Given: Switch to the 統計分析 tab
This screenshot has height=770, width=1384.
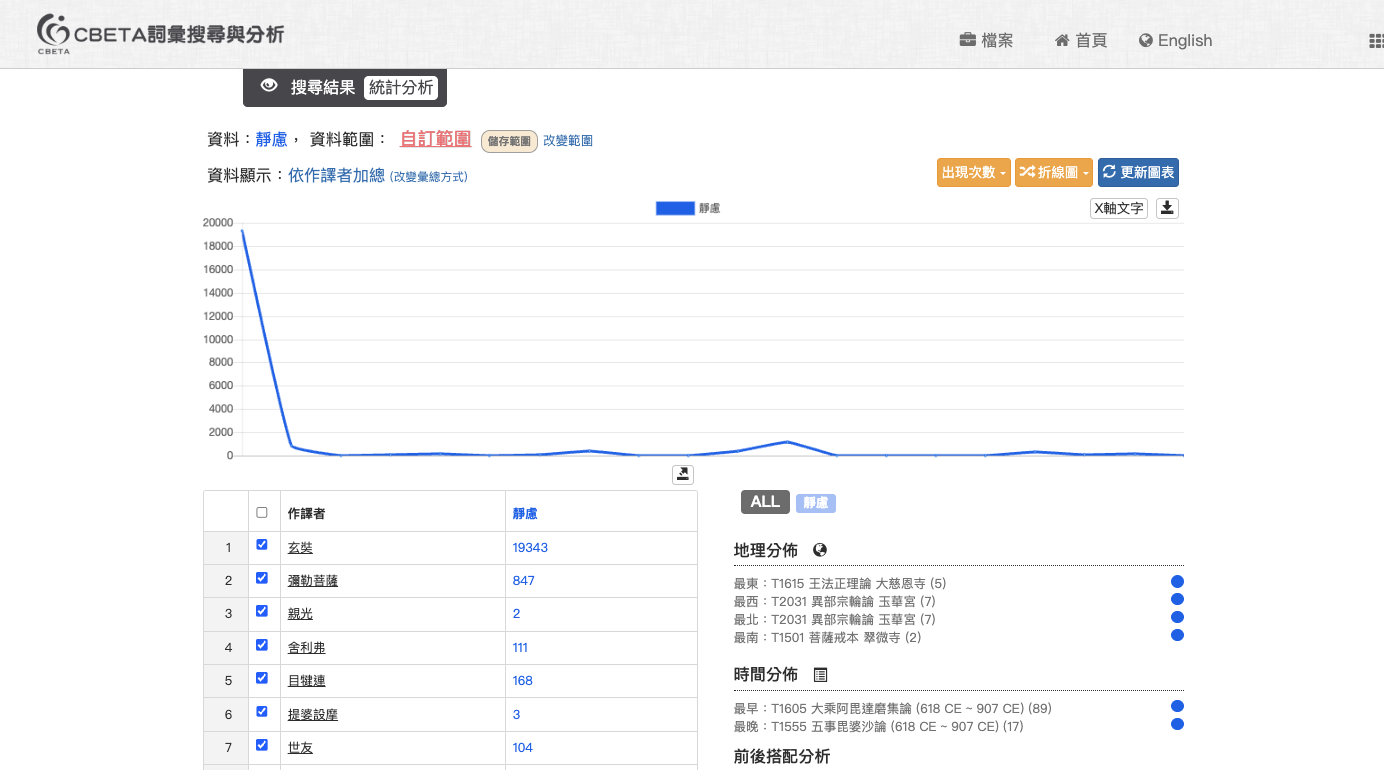Looking at the screenshot, I should [x=401, y=87].
